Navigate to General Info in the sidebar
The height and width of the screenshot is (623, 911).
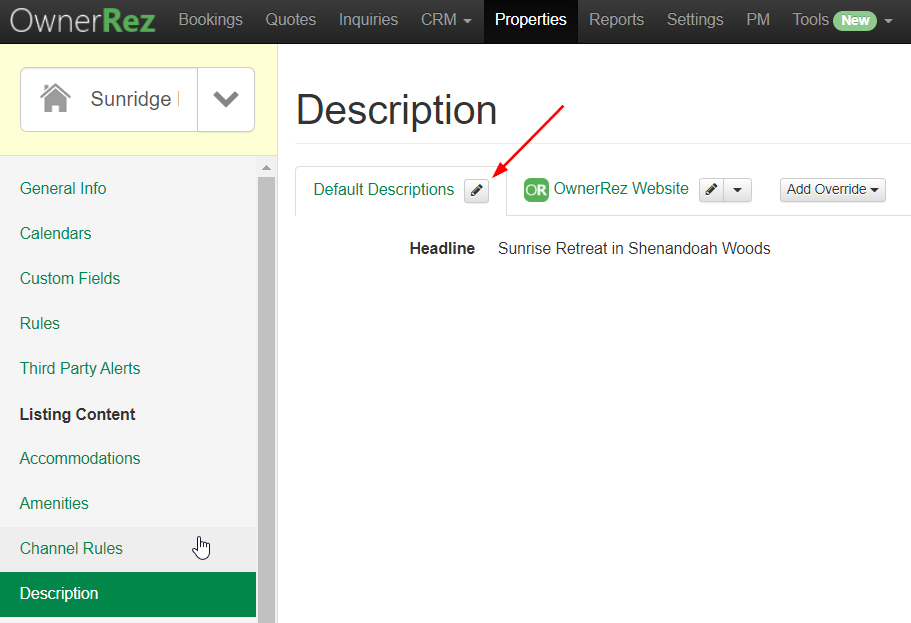(x=63, y=188)
